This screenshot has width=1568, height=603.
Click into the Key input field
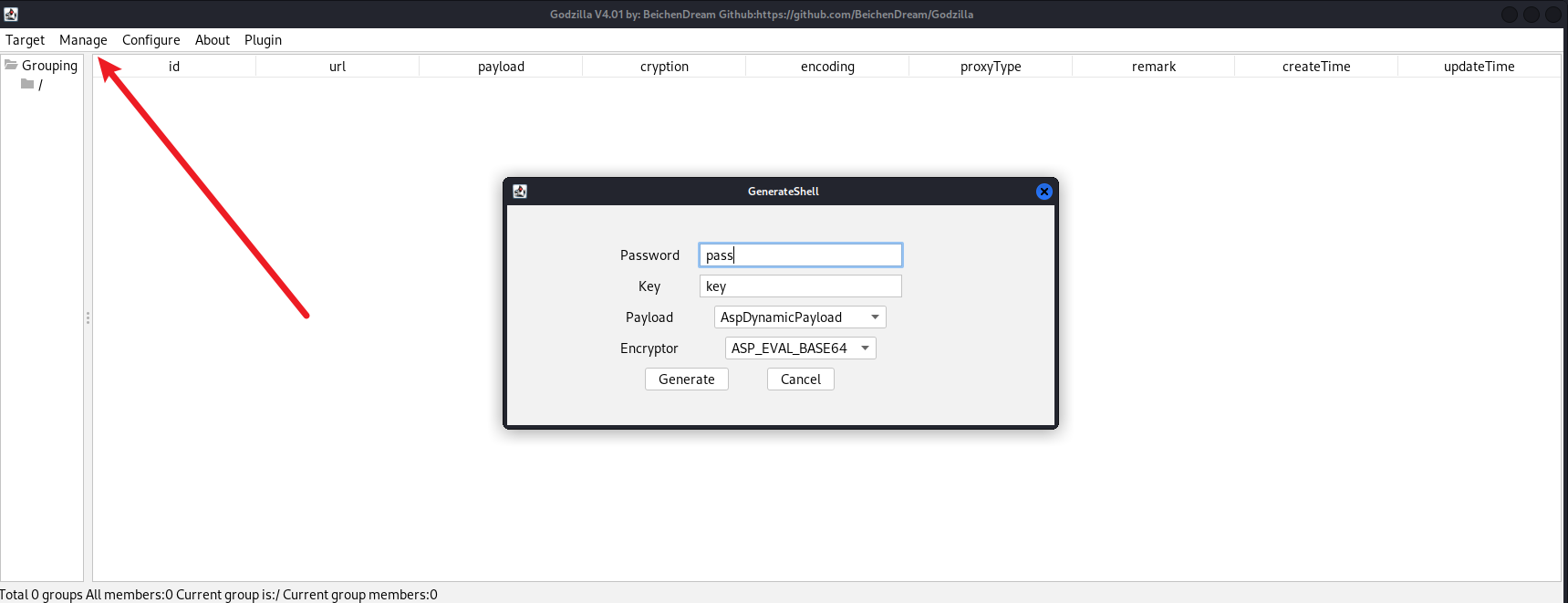click(x=800, y=286)
